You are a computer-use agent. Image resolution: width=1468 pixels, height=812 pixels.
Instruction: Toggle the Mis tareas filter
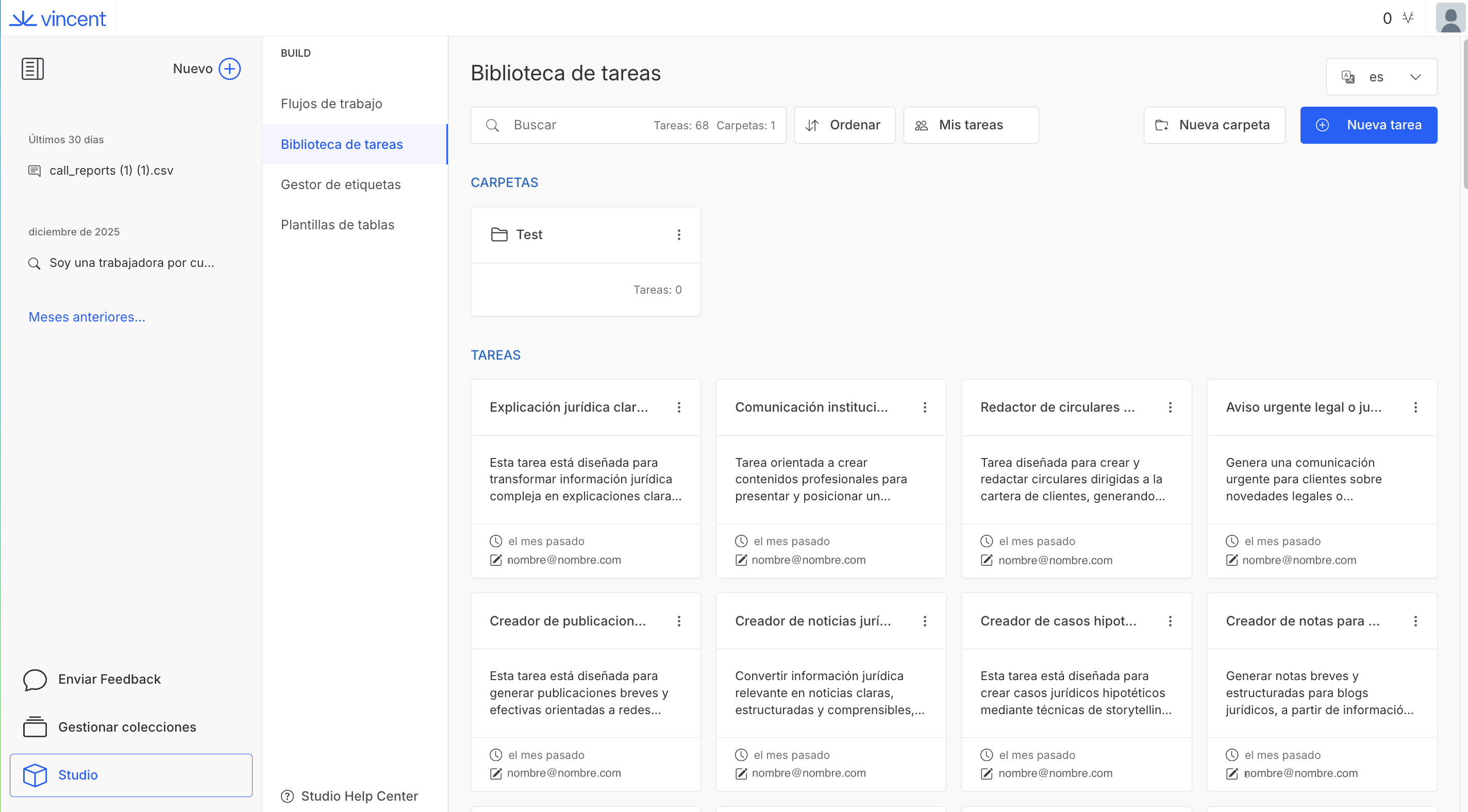[971, 125]
